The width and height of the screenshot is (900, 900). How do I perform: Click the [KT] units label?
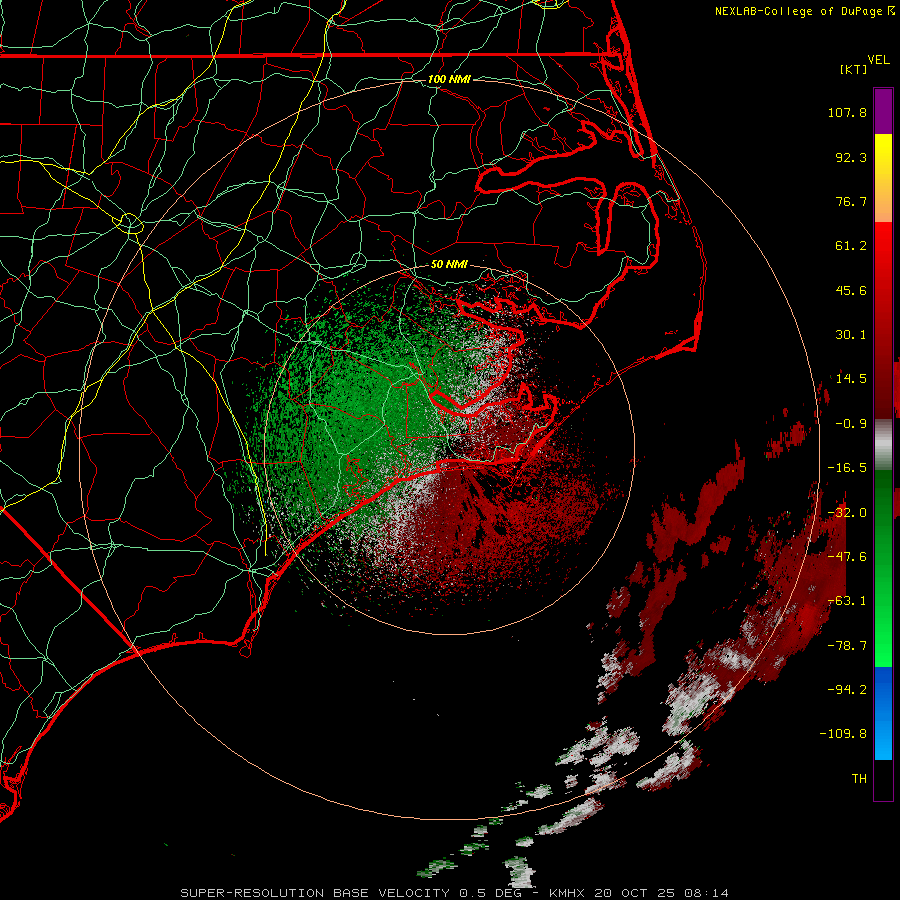coord(854,69)
